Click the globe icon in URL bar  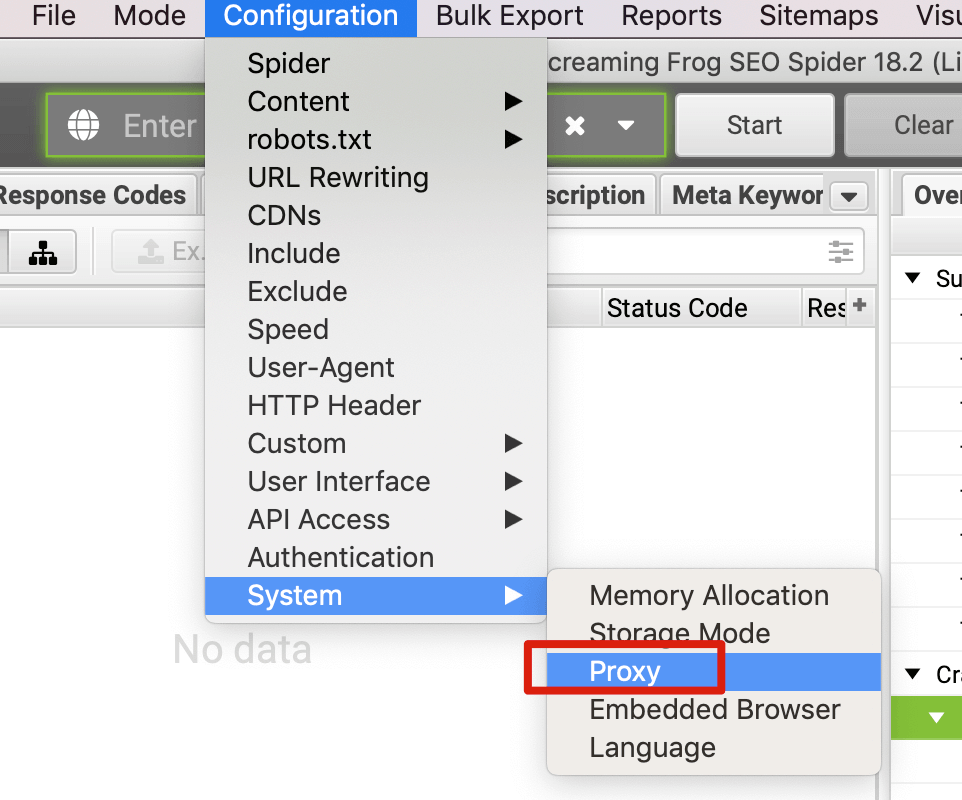(x=83, y=125)
